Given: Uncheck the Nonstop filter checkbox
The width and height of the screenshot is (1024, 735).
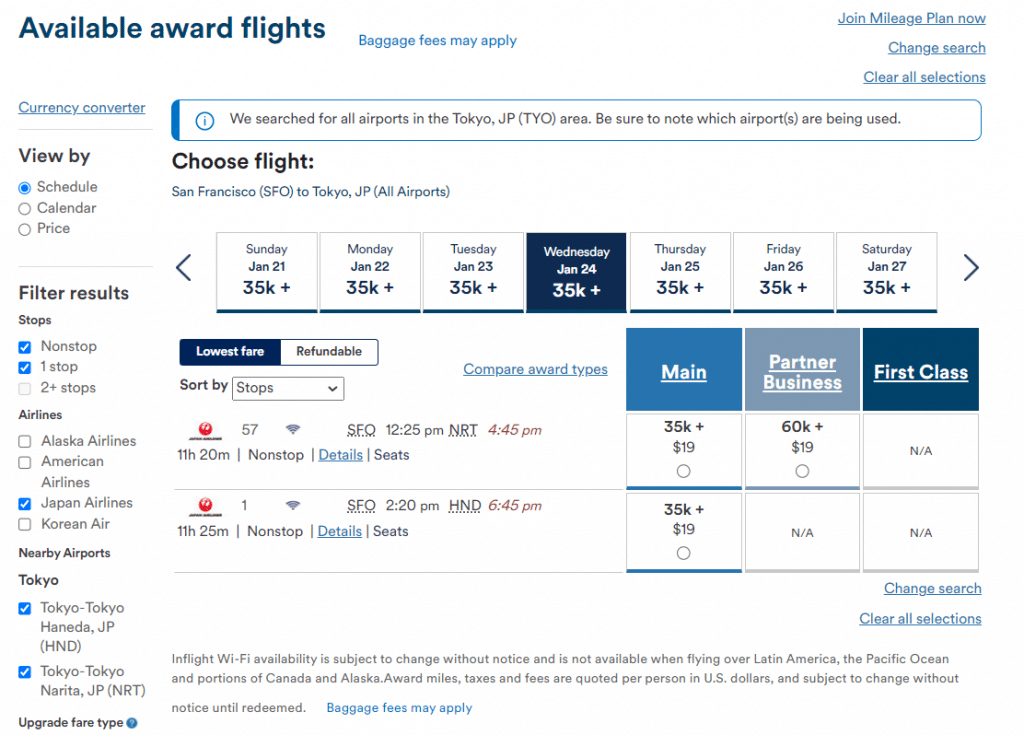Looking at the screenshot, I should click(x=25, y=347).
